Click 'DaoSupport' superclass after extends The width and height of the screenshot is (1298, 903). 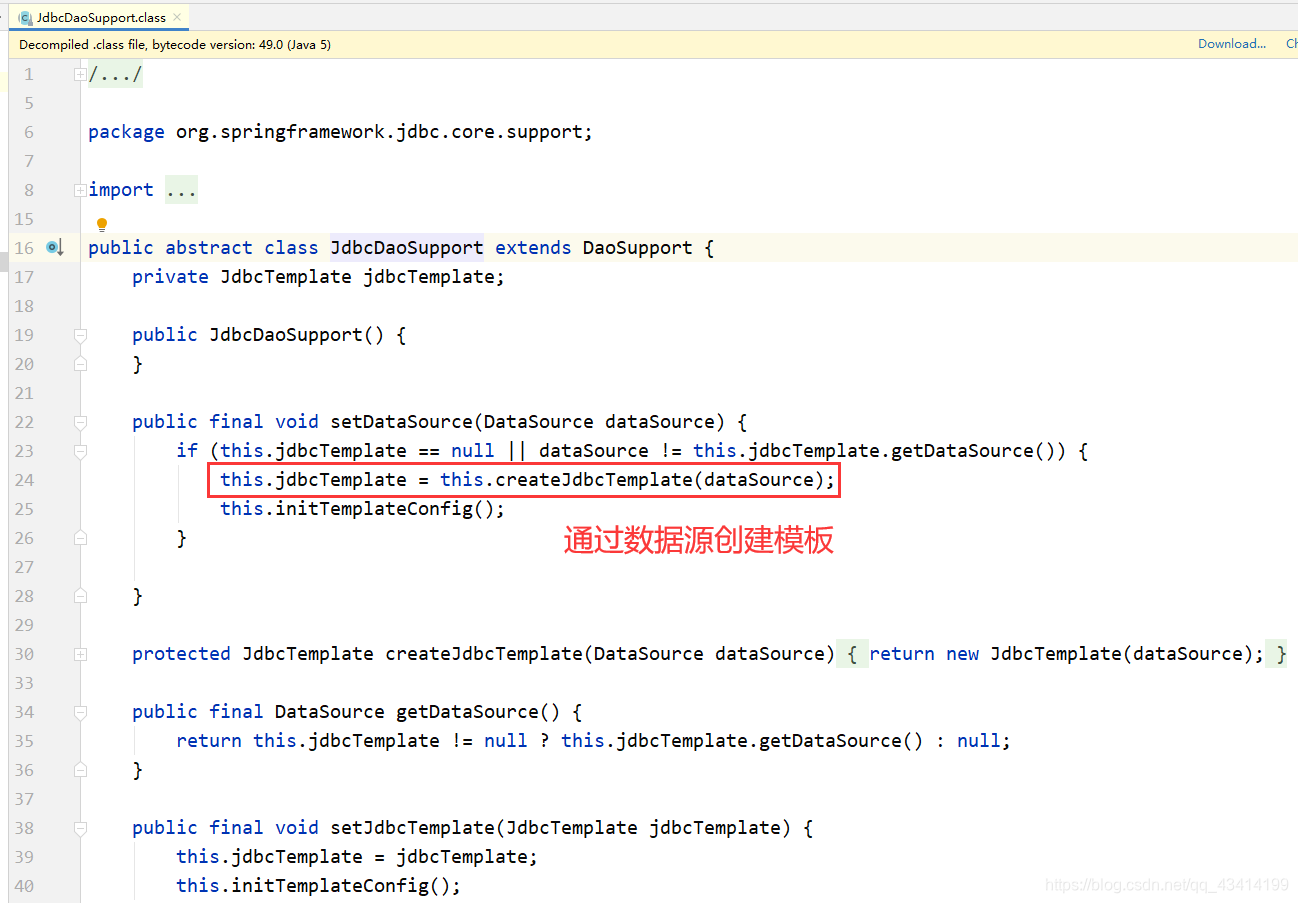pyautogui.click(x=637, y=247)
